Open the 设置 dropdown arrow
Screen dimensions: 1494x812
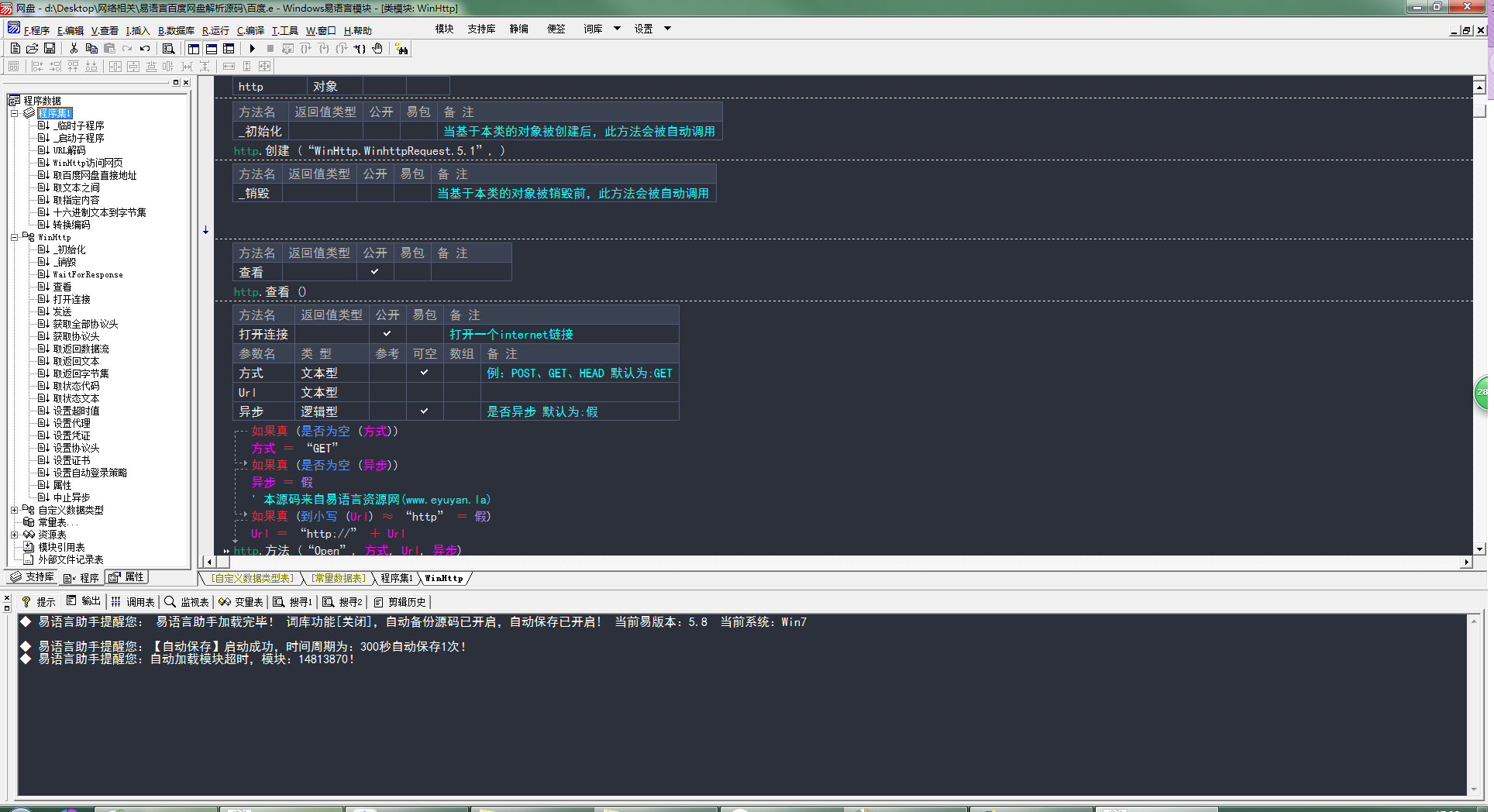[x=667, y=29]
